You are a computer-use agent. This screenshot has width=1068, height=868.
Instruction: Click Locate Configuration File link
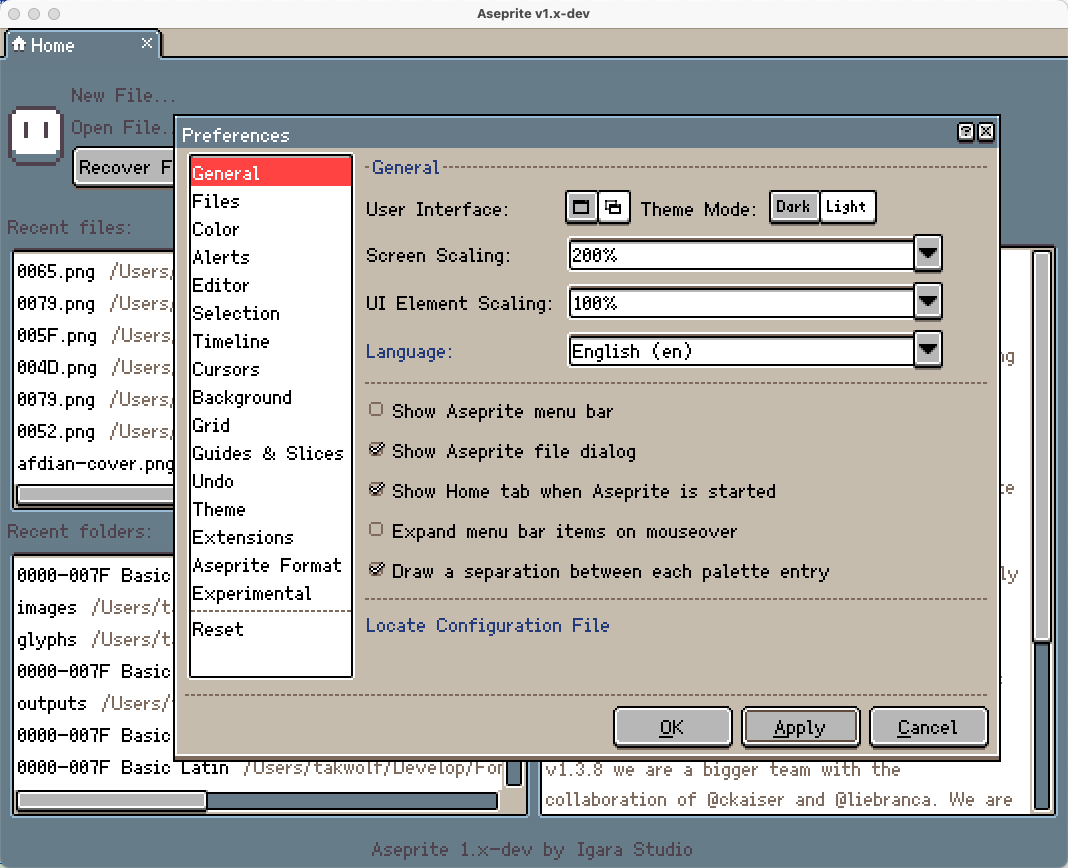[488, 625]
